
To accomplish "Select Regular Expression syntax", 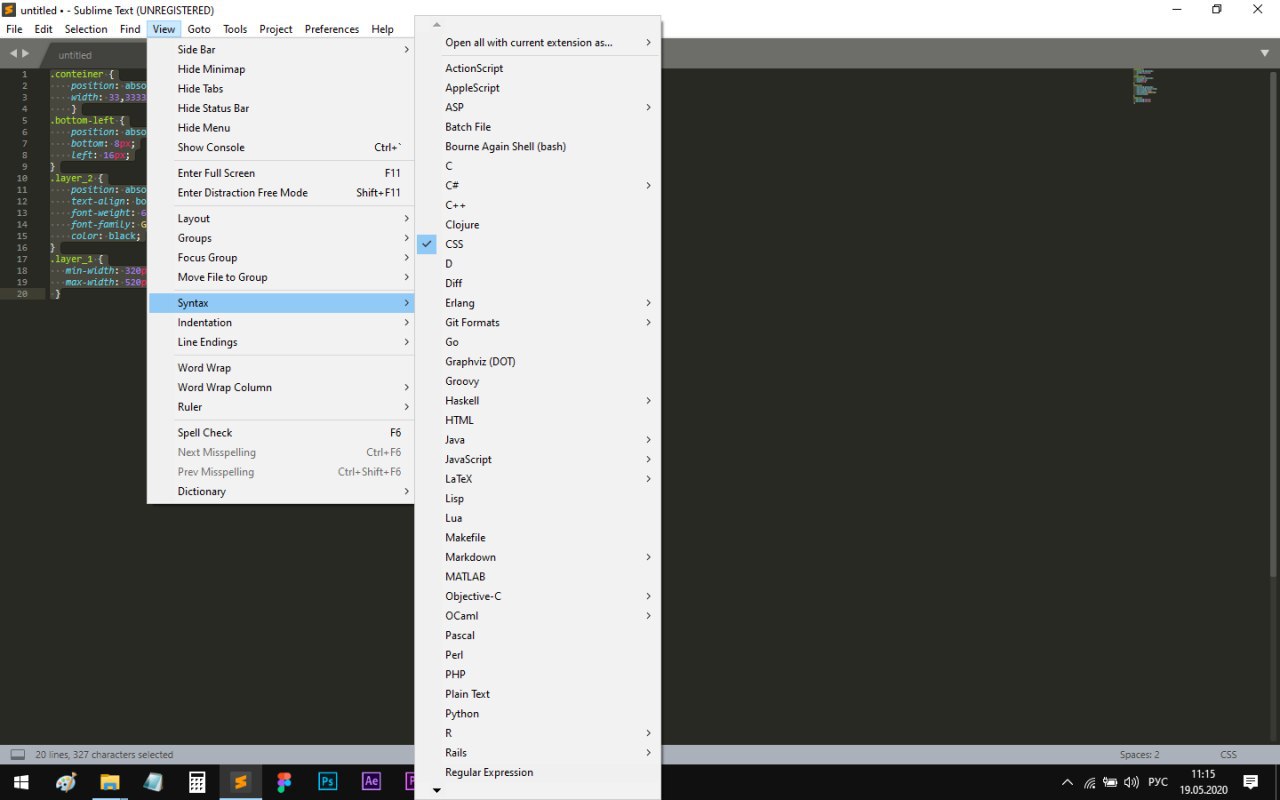I will (x=538, y=772).
